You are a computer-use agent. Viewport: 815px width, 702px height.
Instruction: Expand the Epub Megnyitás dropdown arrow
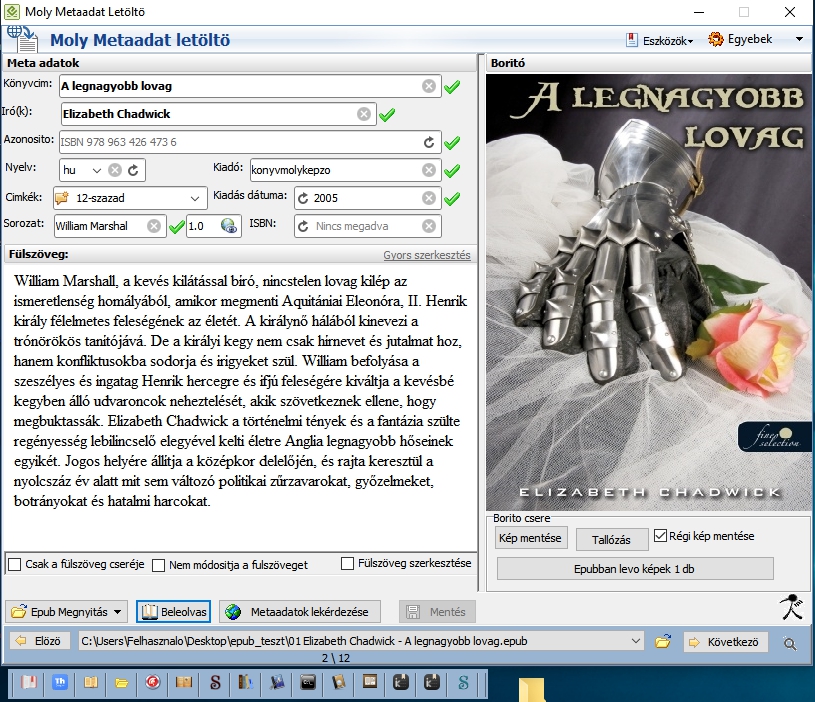(x=117, y=612)
